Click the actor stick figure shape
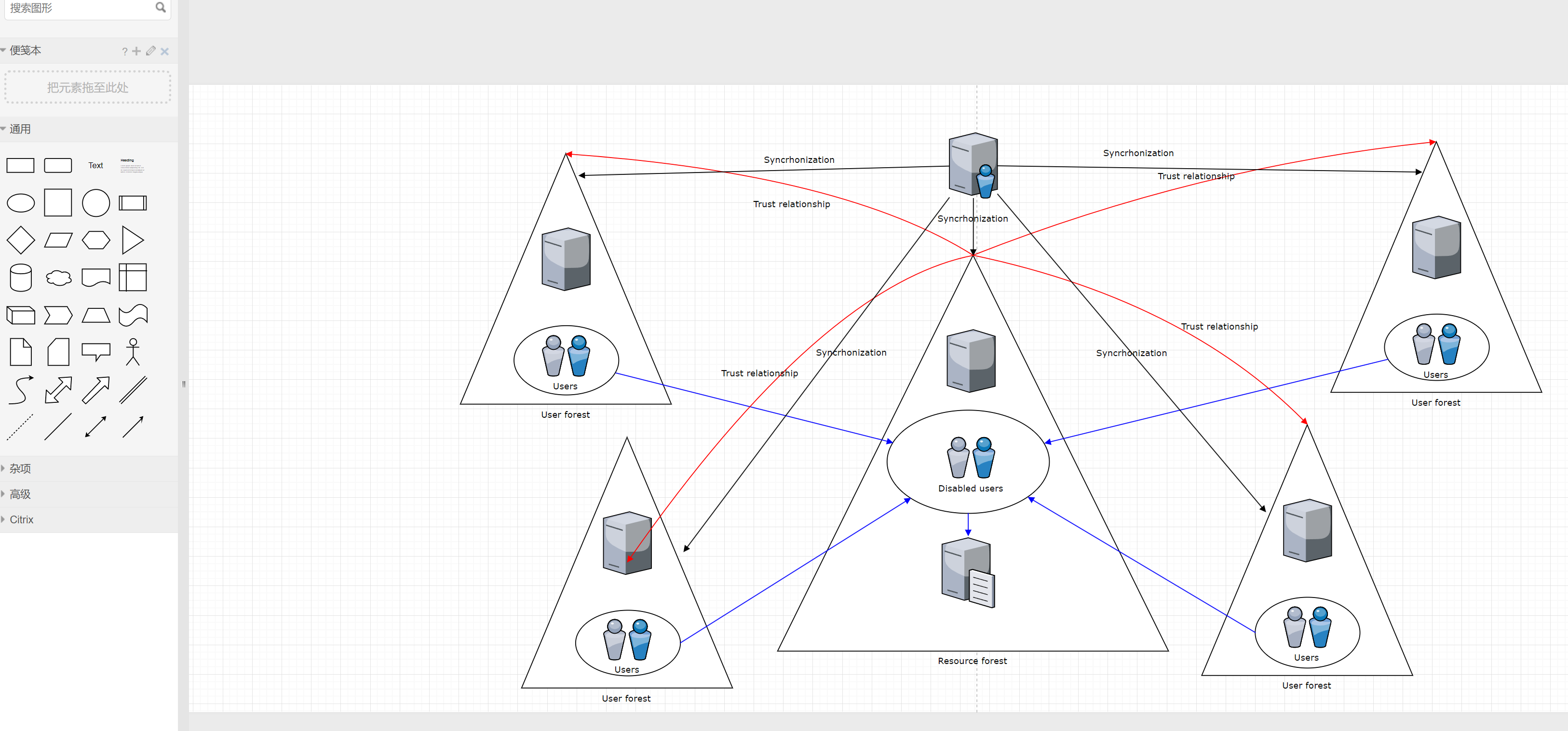The width and height of the screenshot is (1568, 731). (x=133, y=352)
